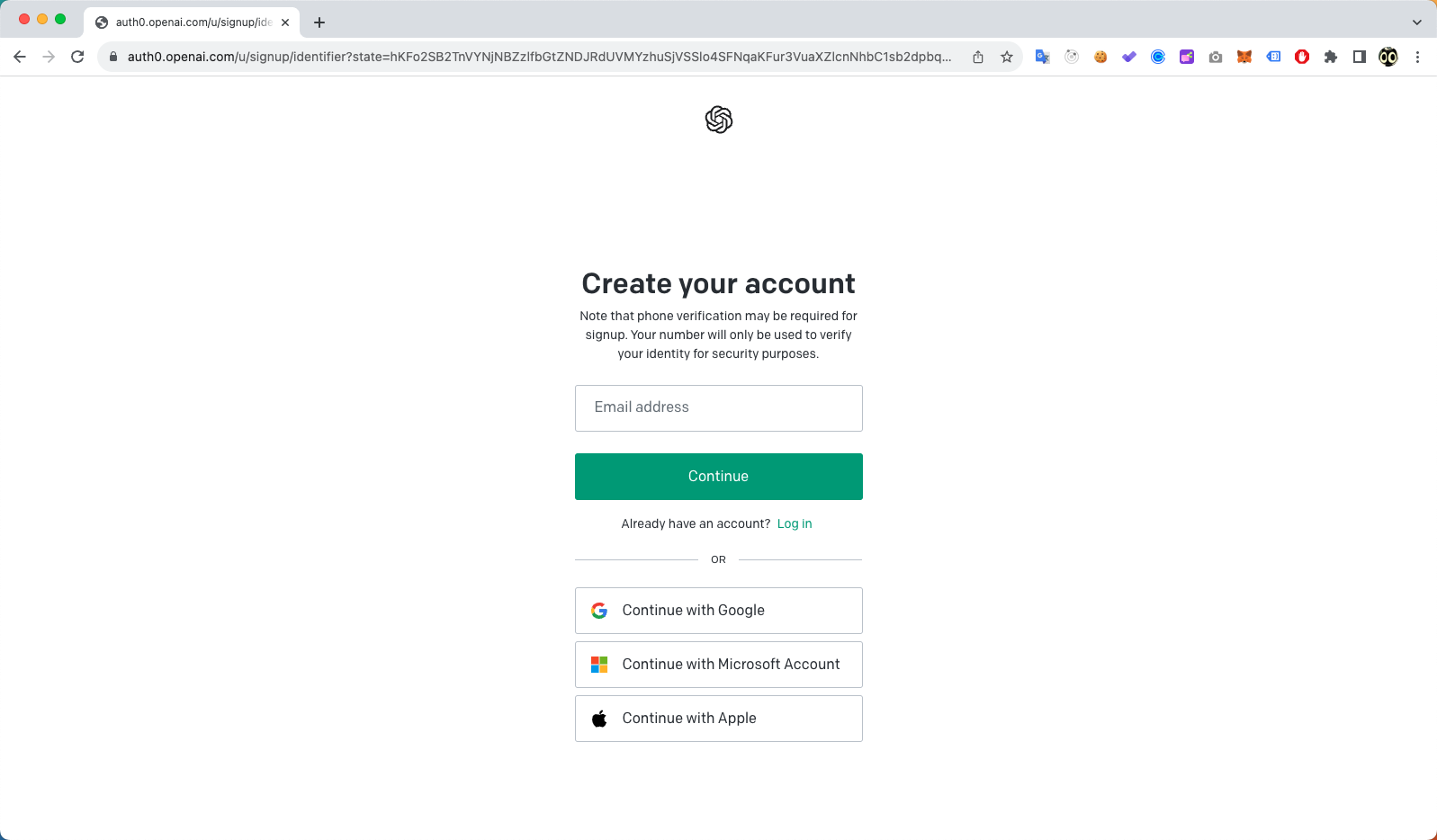Follow the Log in link
The height and width of the screenshot is (840, 1437).
[795, 523]
